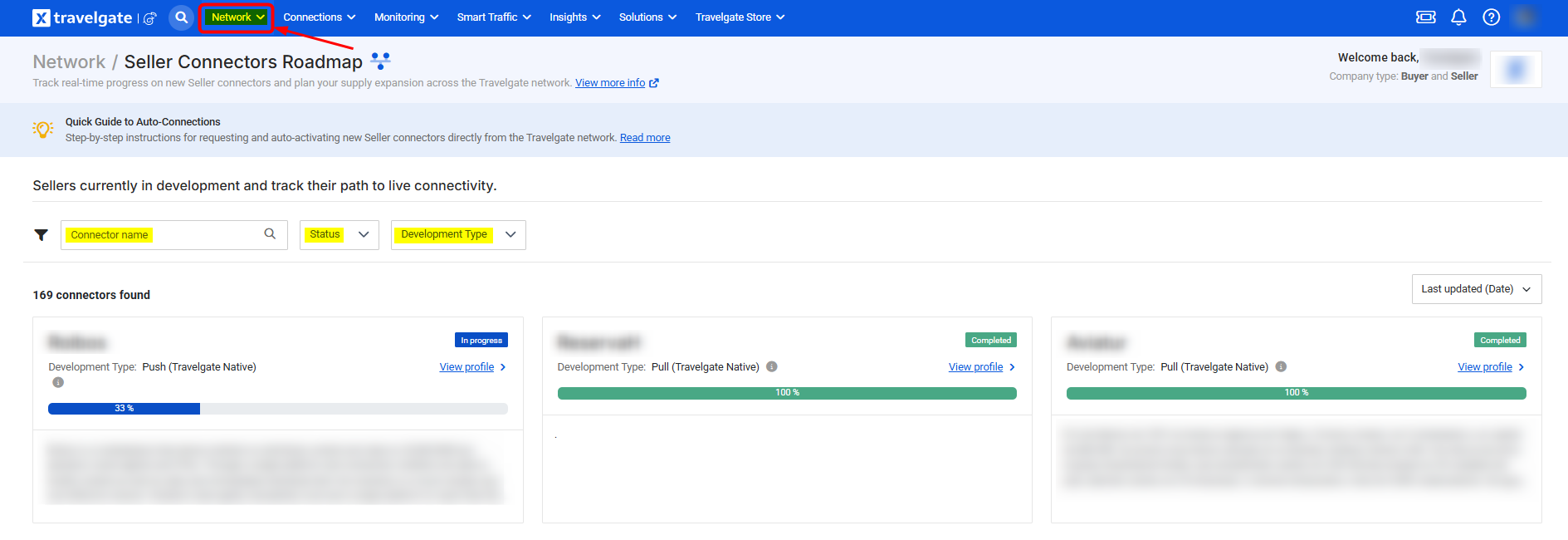The image size is (1568, 540).
Task: Click the In progress status badge
Action: [481, 340]
